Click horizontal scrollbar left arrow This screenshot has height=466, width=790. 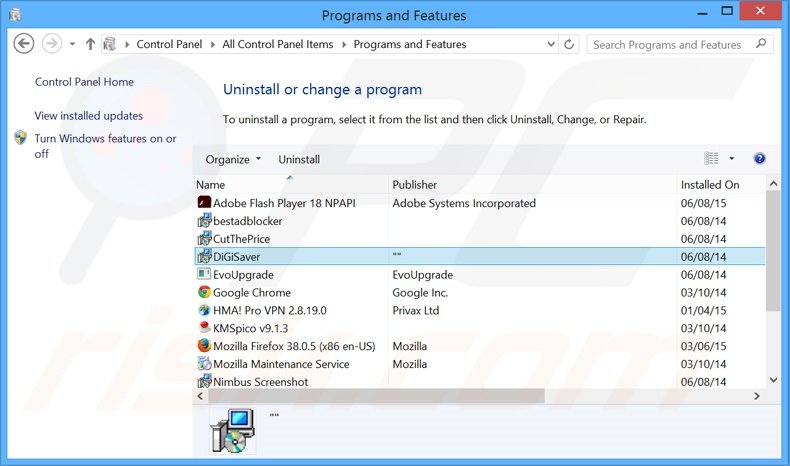[200, 396]
